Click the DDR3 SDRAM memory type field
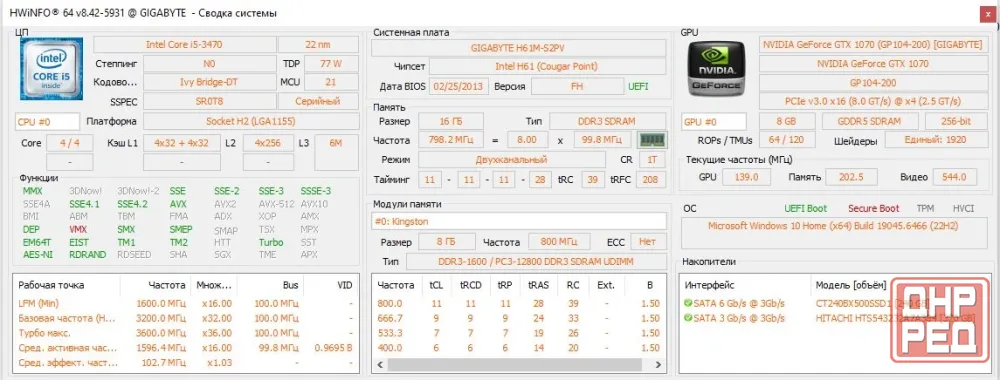This screenshot has height=380, width=1000. point(608,121)
